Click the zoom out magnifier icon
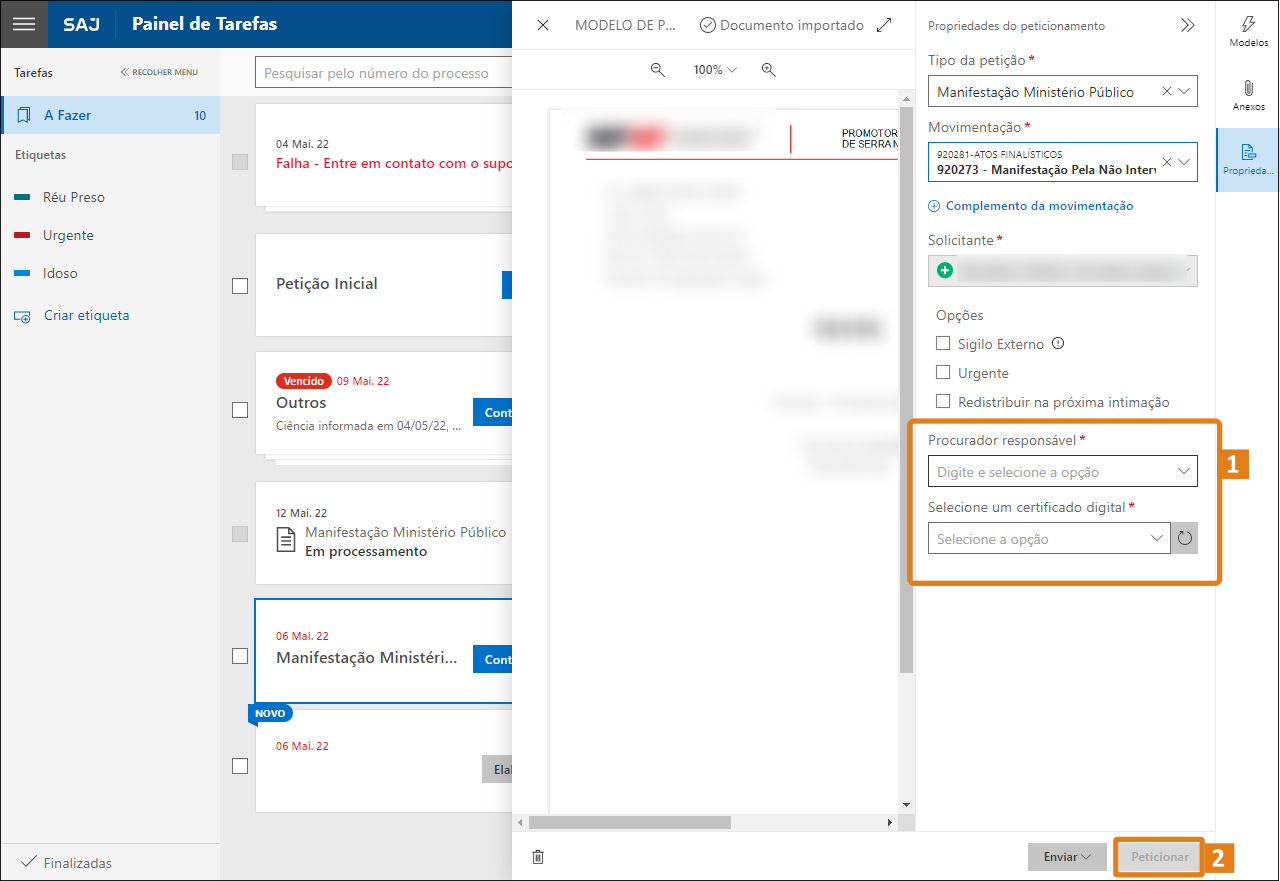 coord(658,70)
